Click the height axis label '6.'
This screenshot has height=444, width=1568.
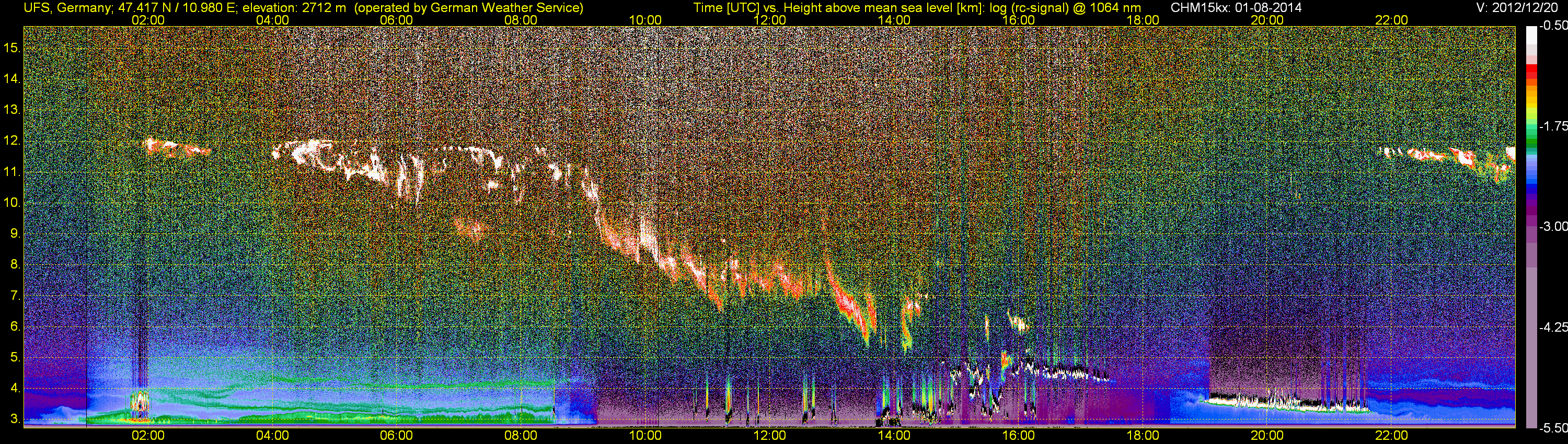(16, 326)
